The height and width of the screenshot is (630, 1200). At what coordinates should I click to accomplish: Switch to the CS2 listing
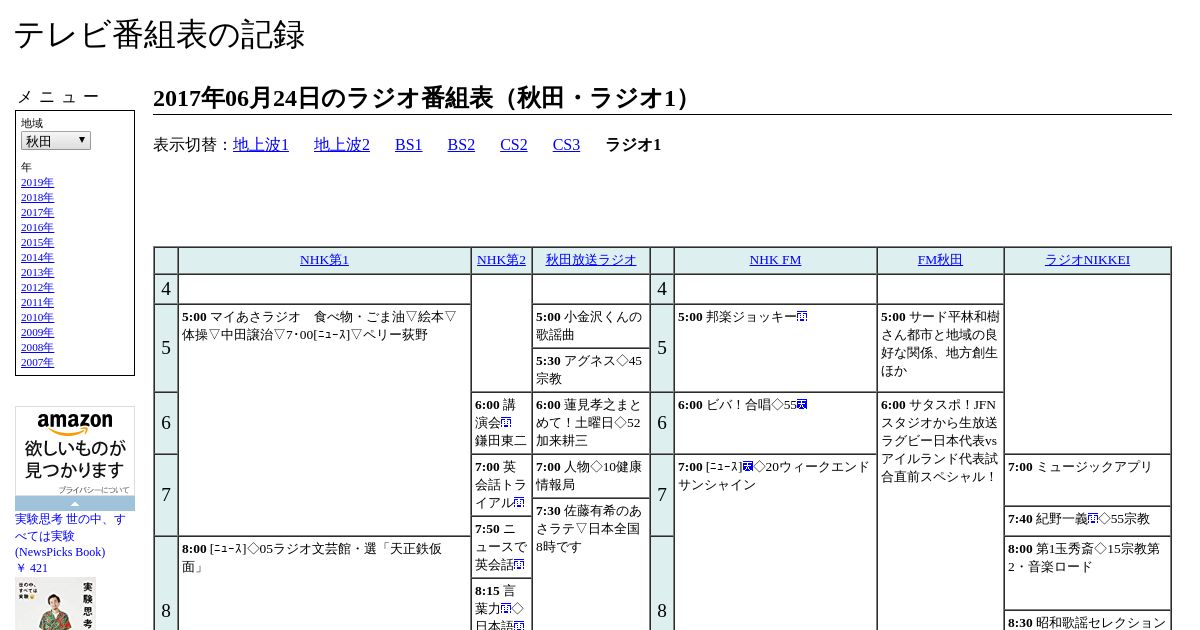[x=514, y=145]
